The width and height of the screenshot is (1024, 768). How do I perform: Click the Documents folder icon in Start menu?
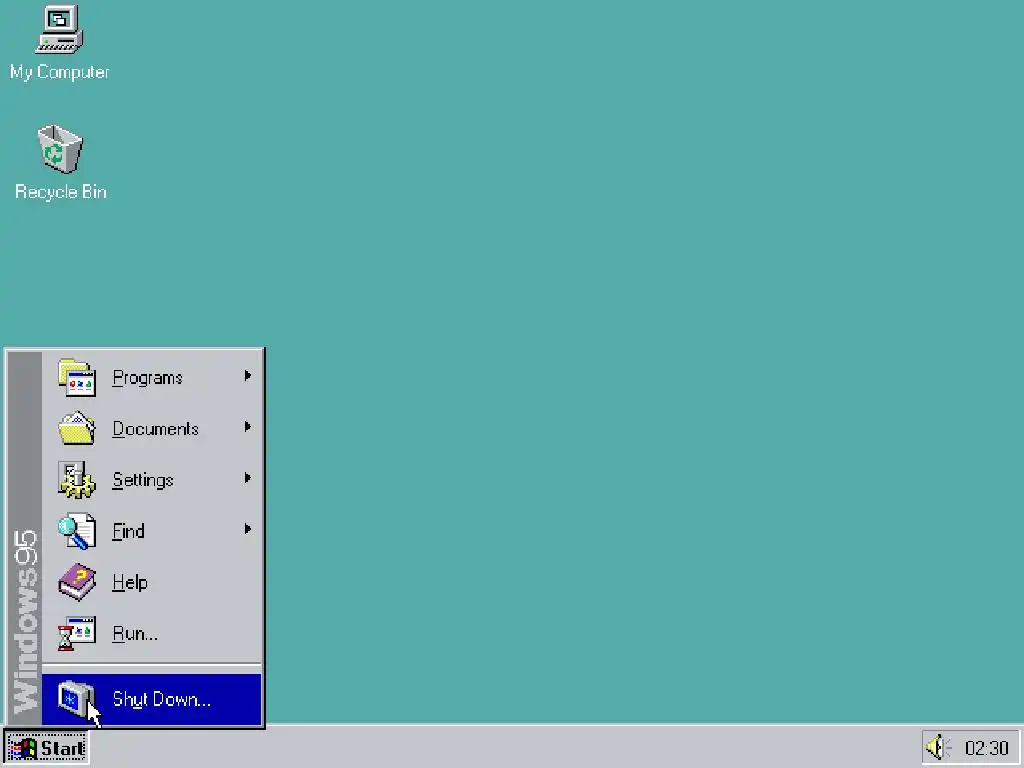[77, 428]
